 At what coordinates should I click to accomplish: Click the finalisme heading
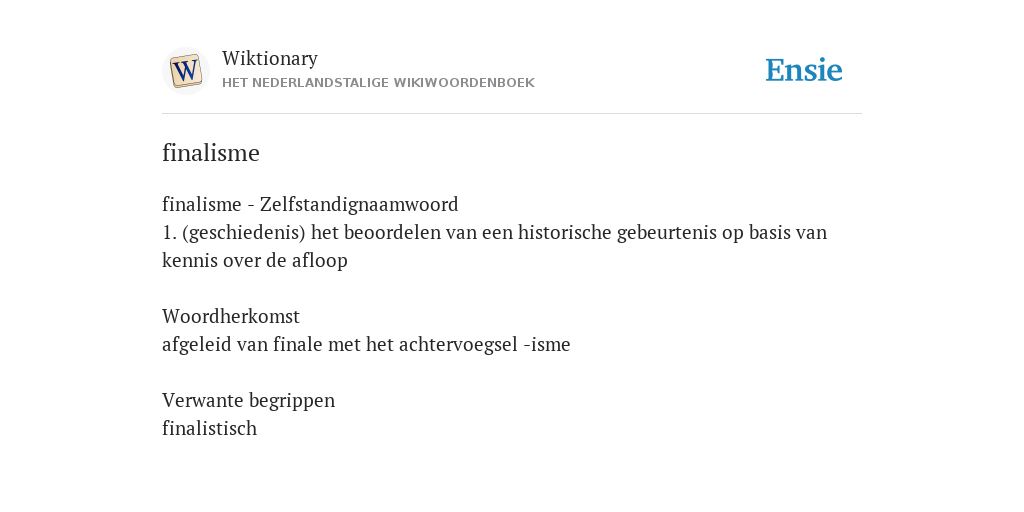tap(211, 153)
